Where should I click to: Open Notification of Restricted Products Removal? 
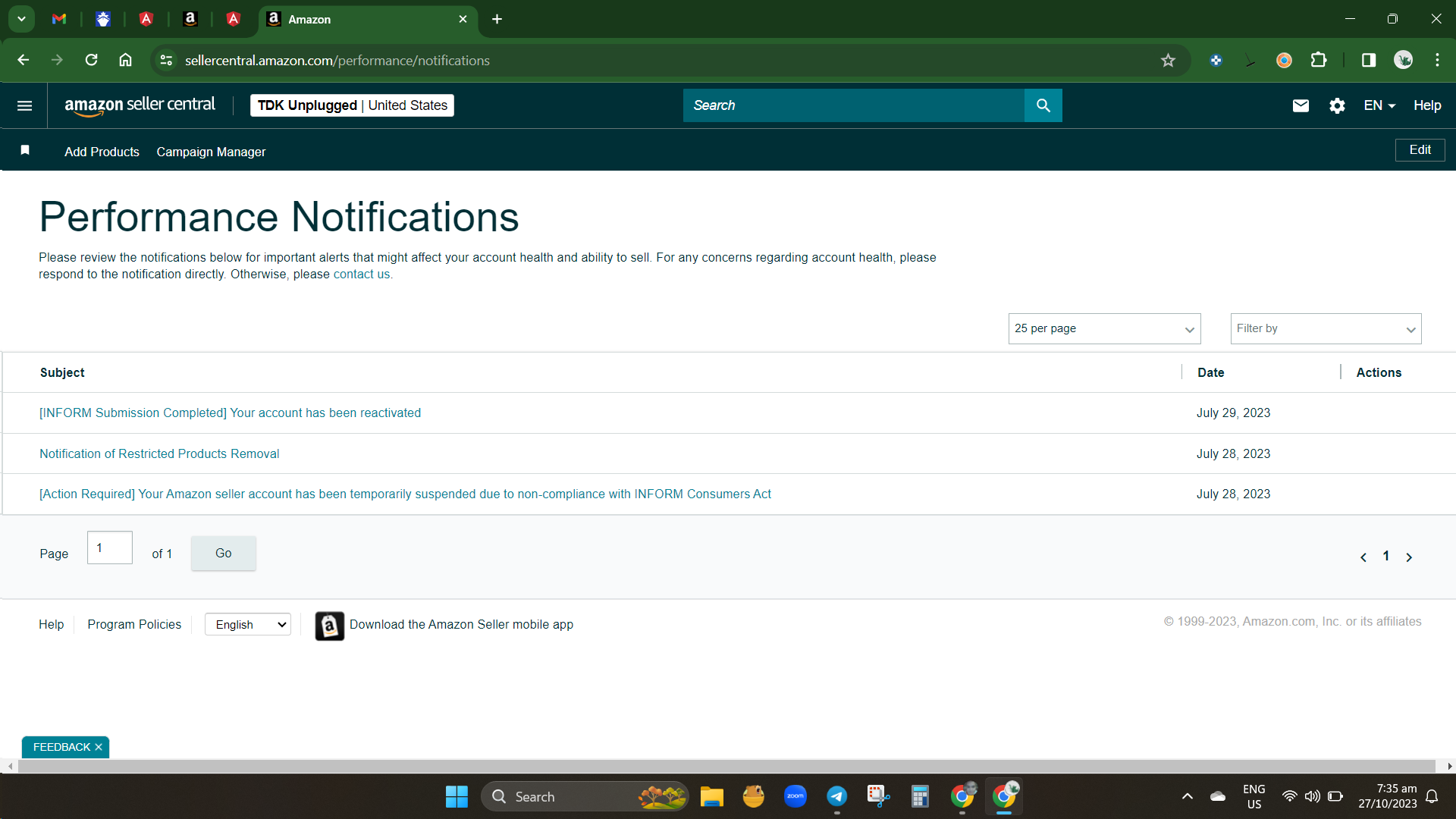(x=159, y=453)
